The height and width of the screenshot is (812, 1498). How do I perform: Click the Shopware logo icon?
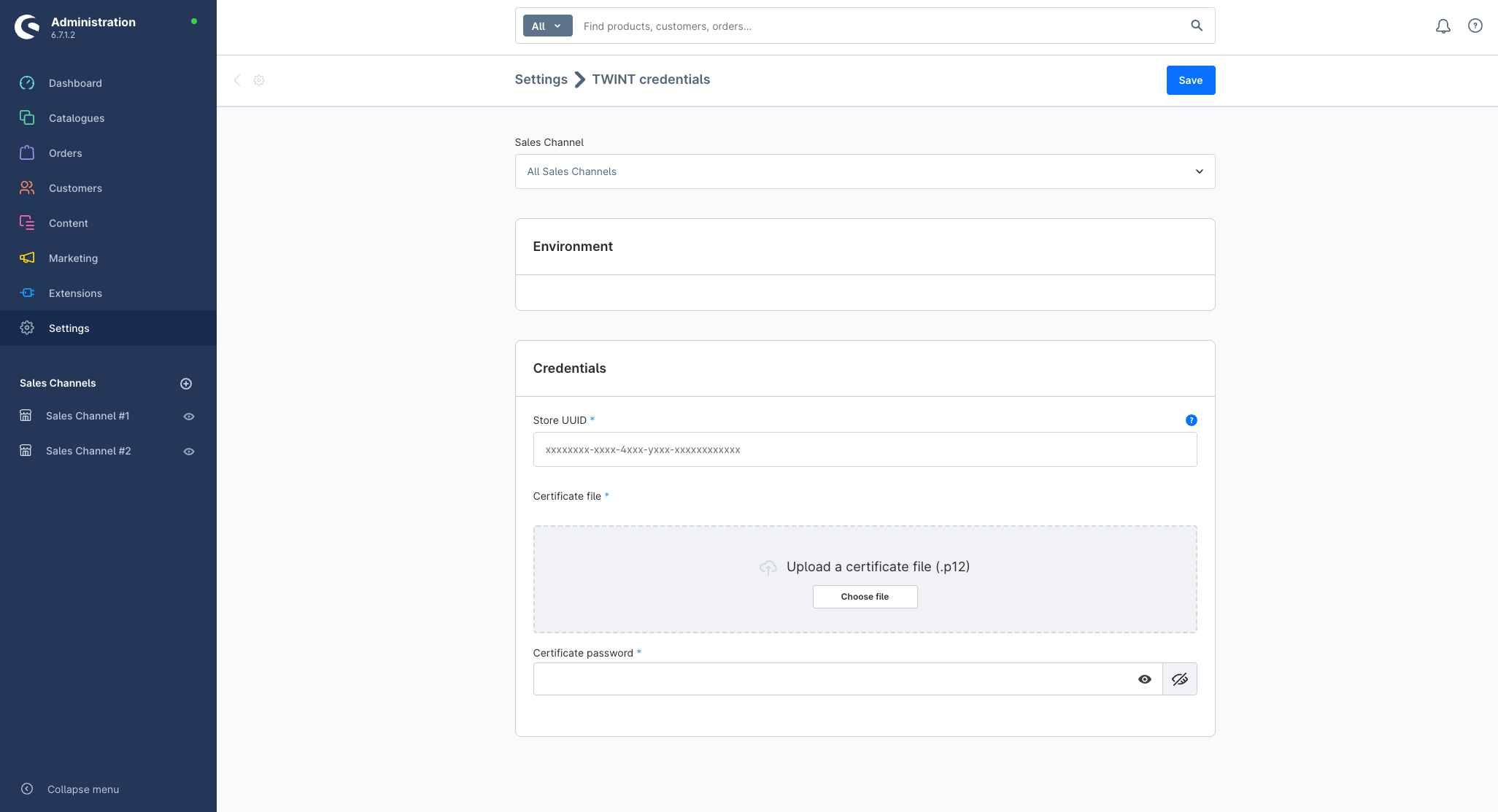[x=27, y=27]
